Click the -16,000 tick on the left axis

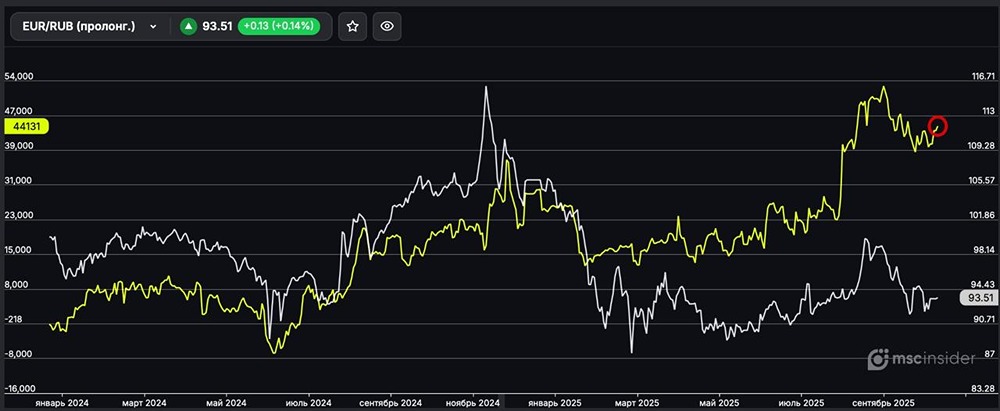20,389
